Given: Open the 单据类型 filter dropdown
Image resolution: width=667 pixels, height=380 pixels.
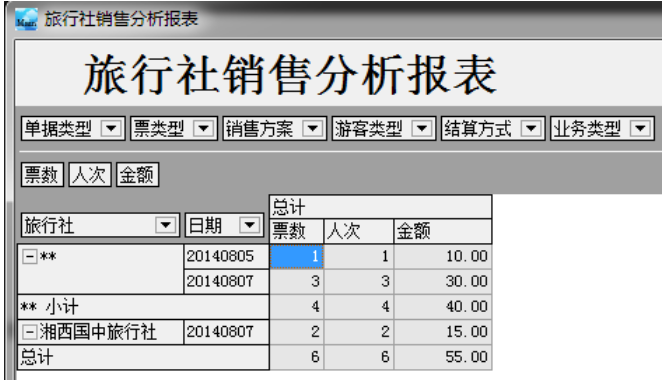Looking at the screenshot, I should click(x=111, y=128).
